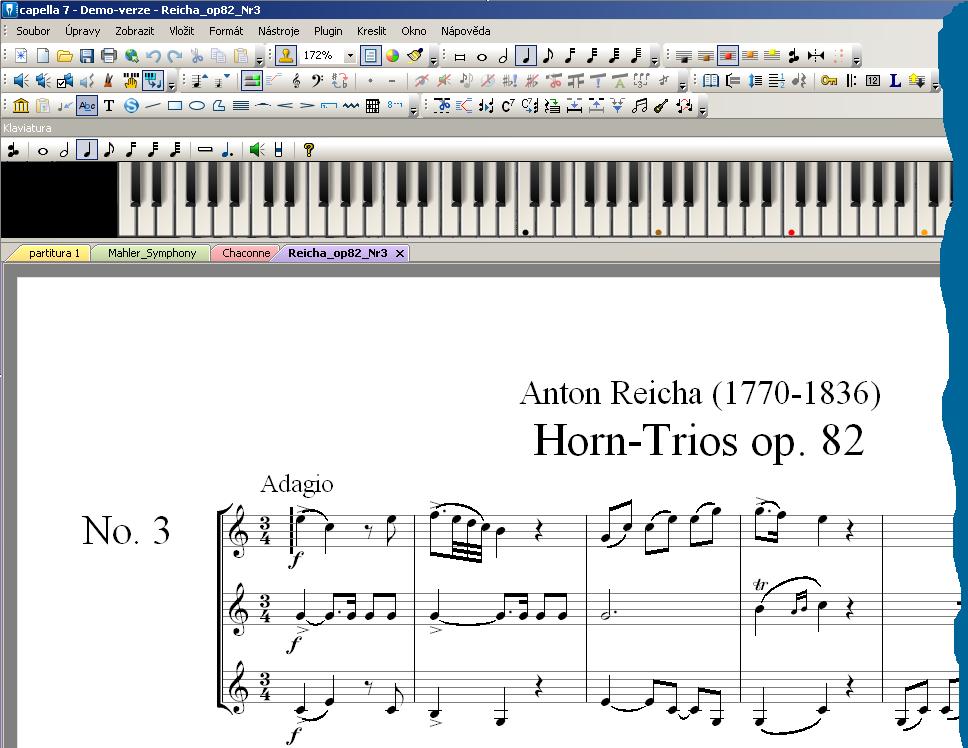Viewport: 968px width, 748px height.
Task: Select eighth note duration in main toolbar
Action: 548,57
